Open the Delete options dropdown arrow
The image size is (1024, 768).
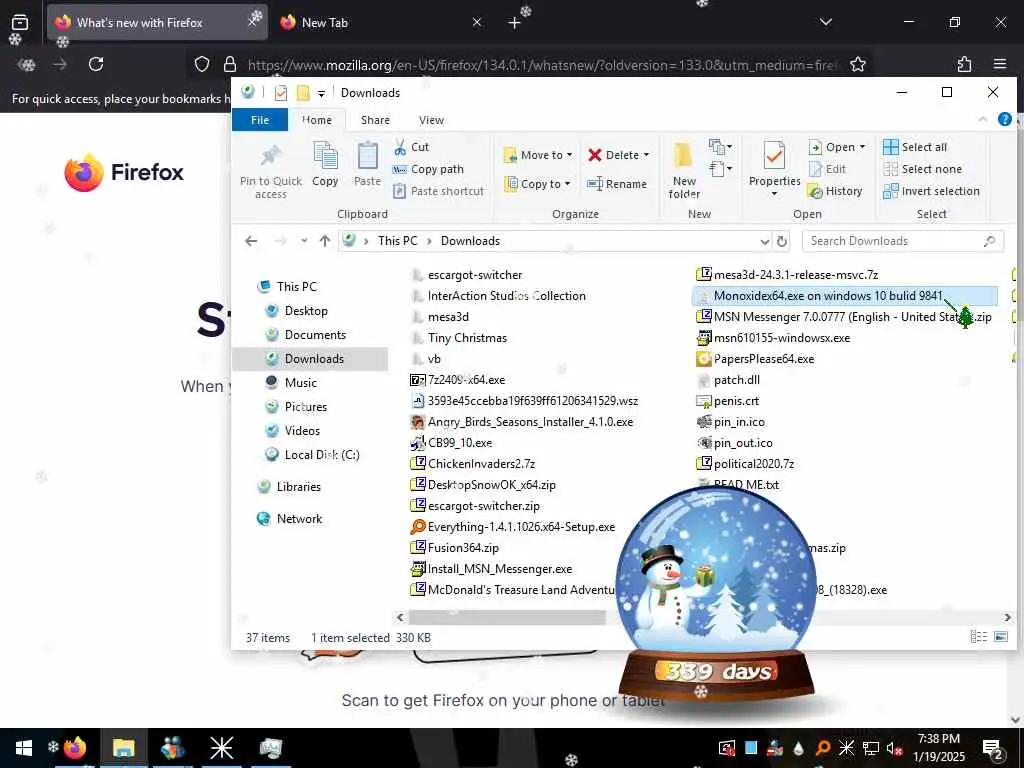click(x=647, y=155)
